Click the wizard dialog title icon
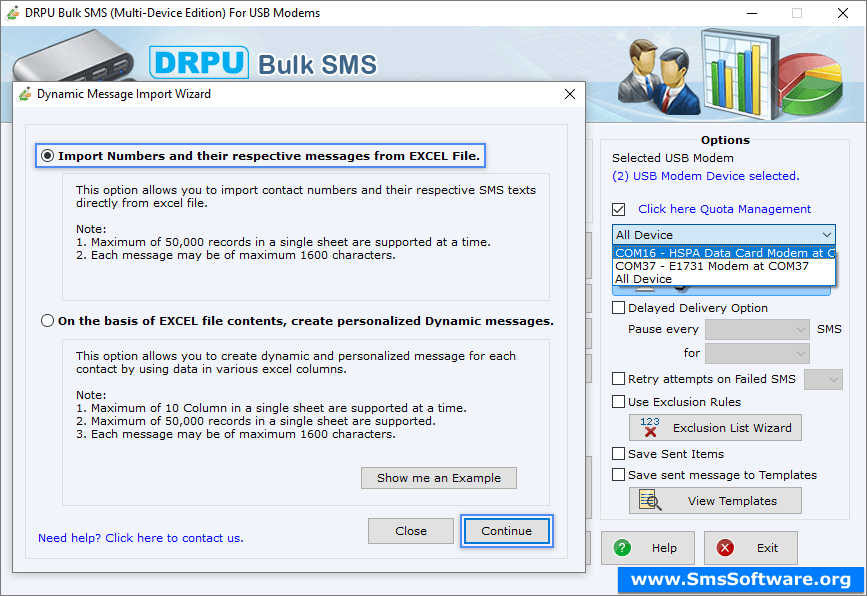This screenshot has width=867, height=596. point(24,94)
